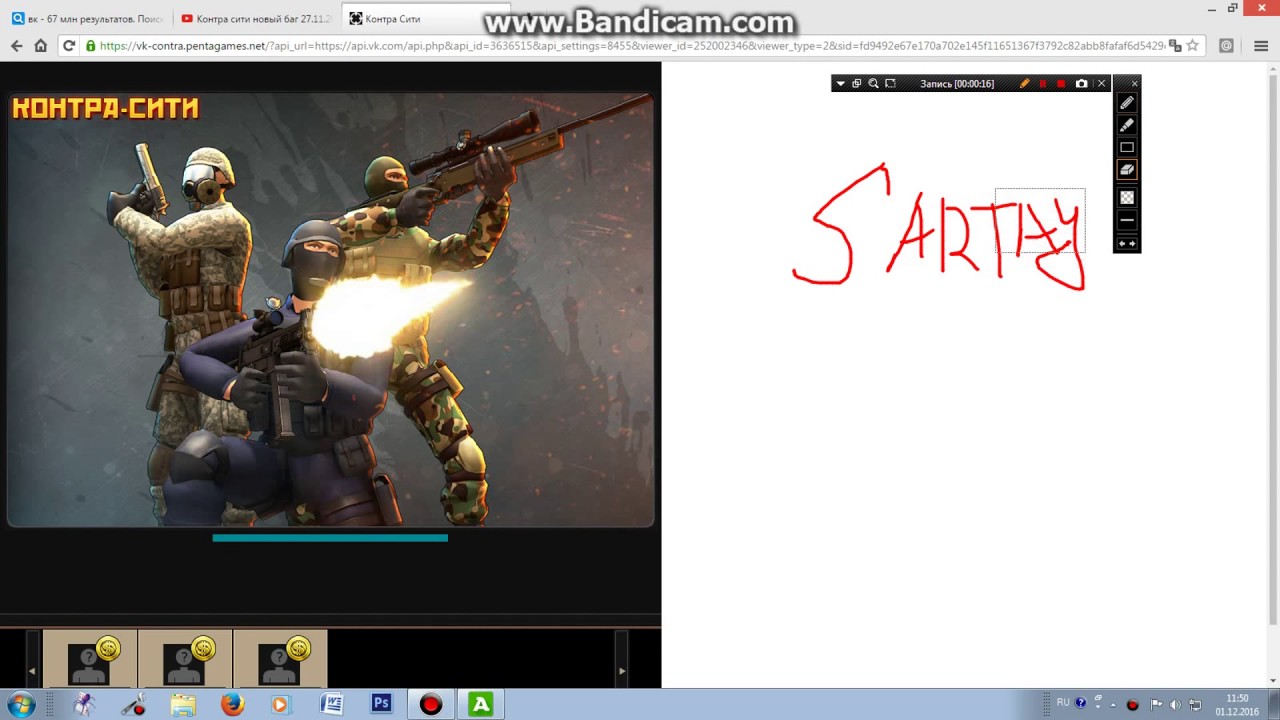Open the joystick recorder app in taskbar

[x=134, y=704]
